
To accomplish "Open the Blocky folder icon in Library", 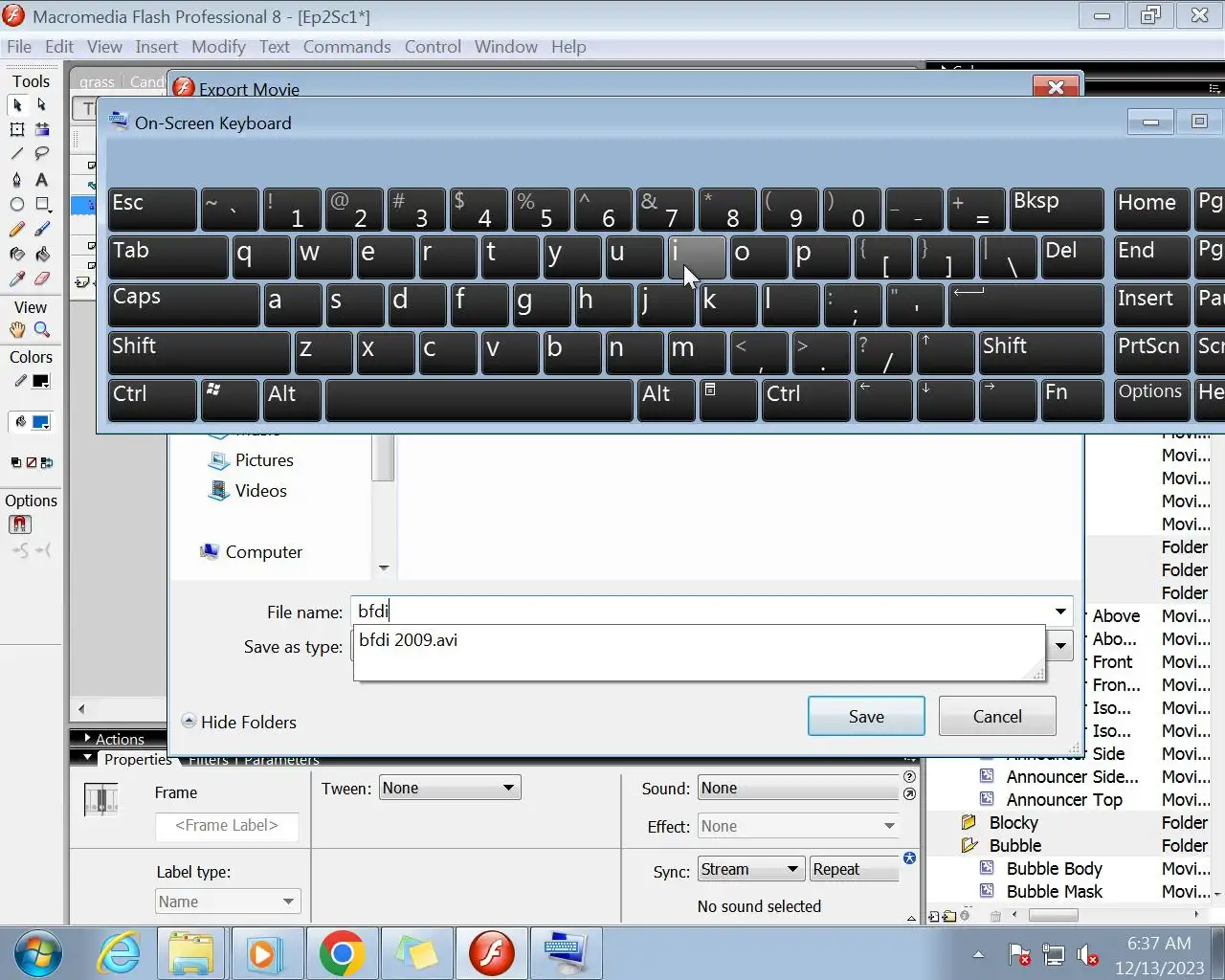I will (x=969, y=822).
